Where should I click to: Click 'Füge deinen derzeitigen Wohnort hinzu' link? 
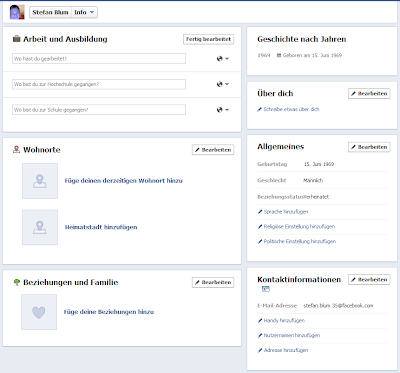point(124,181)
